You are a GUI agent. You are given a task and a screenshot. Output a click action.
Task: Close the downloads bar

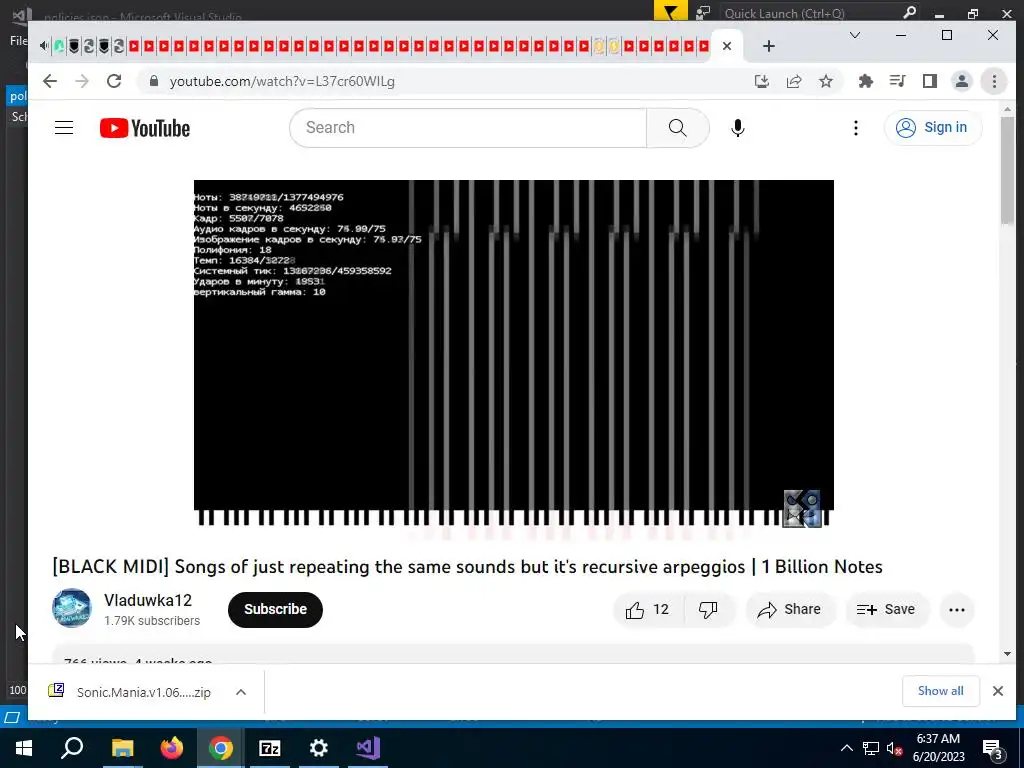click(998, 691)
